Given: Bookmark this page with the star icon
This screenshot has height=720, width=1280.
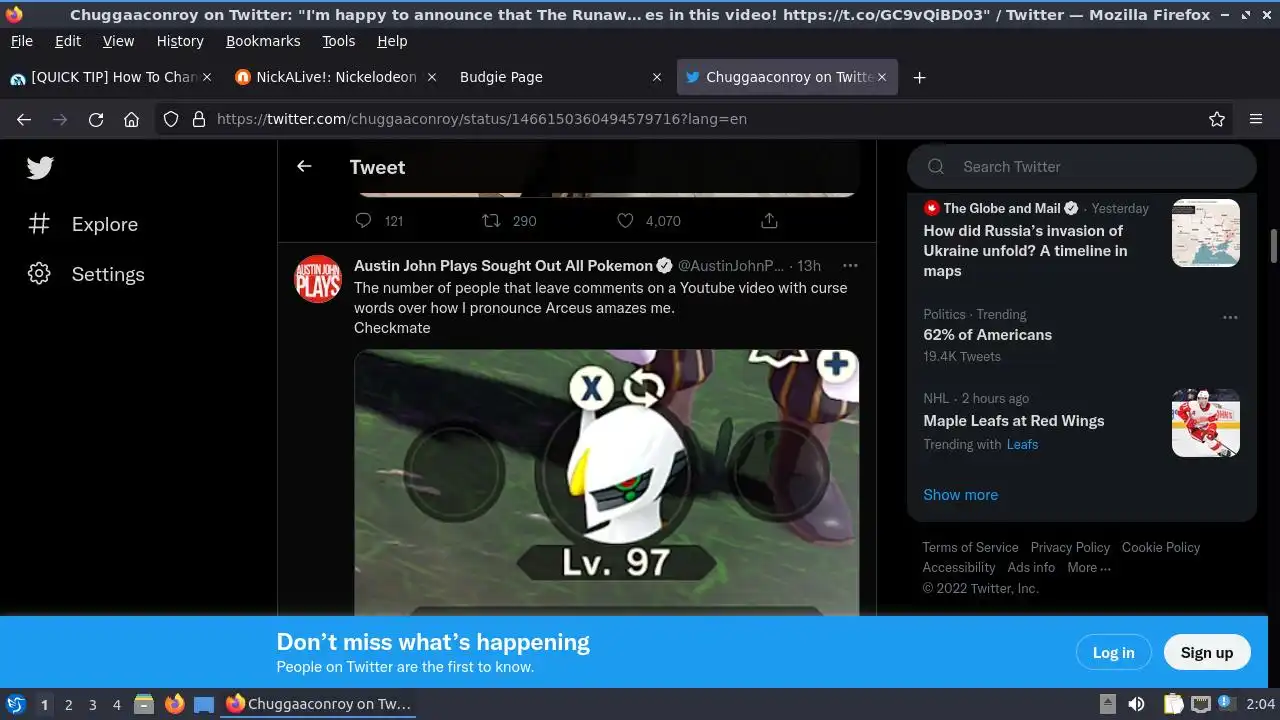Looking at the screenshot, I should pyautogui.click(x=1217, y=119).
